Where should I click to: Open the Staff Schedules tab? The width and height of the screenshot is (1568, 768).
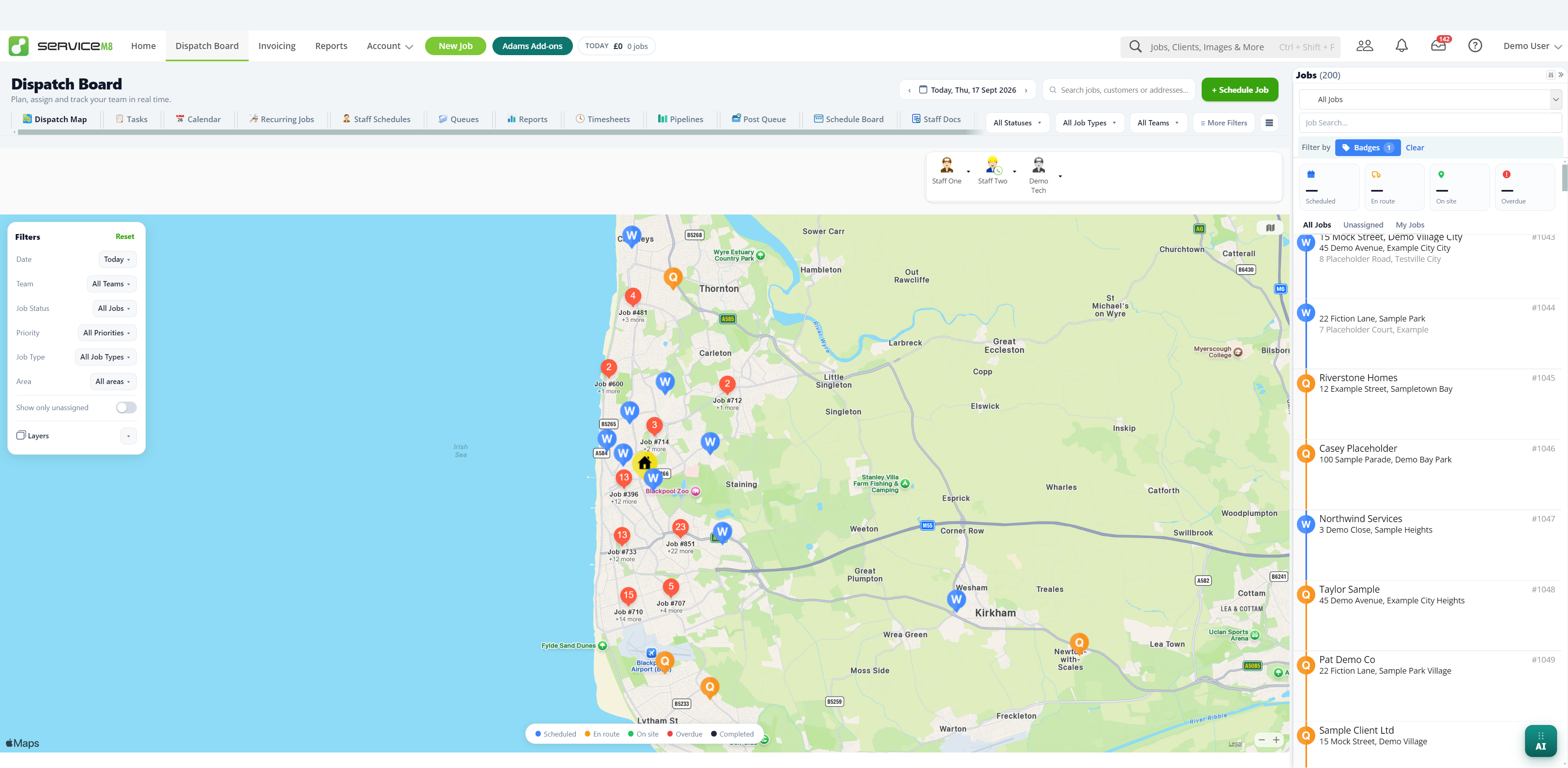(x=376, y=119)
